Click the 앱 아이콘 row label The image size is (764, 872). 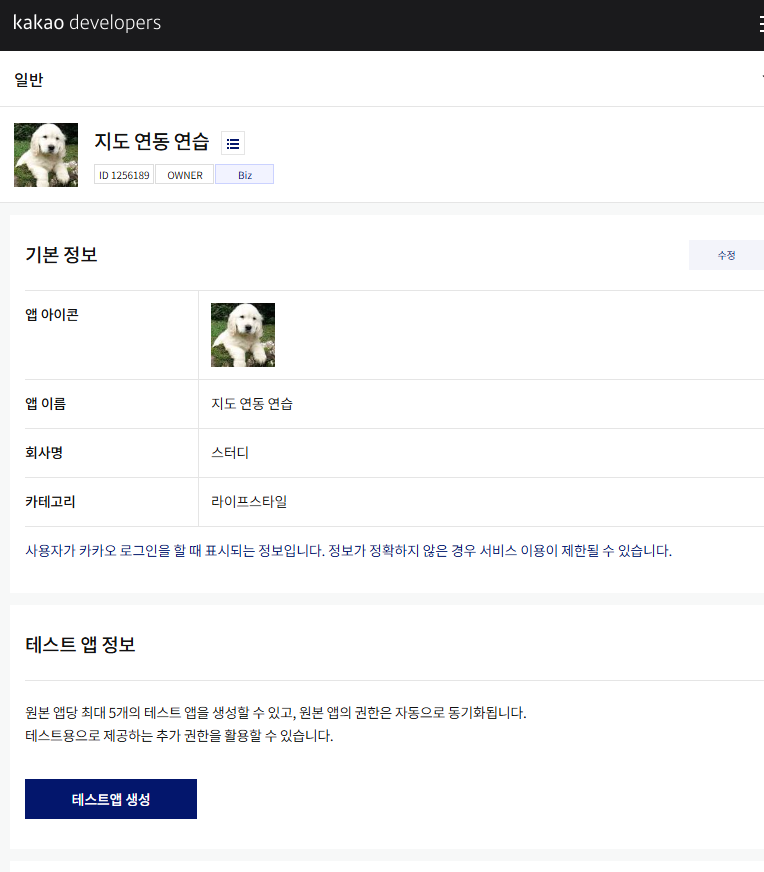(52, 315)
